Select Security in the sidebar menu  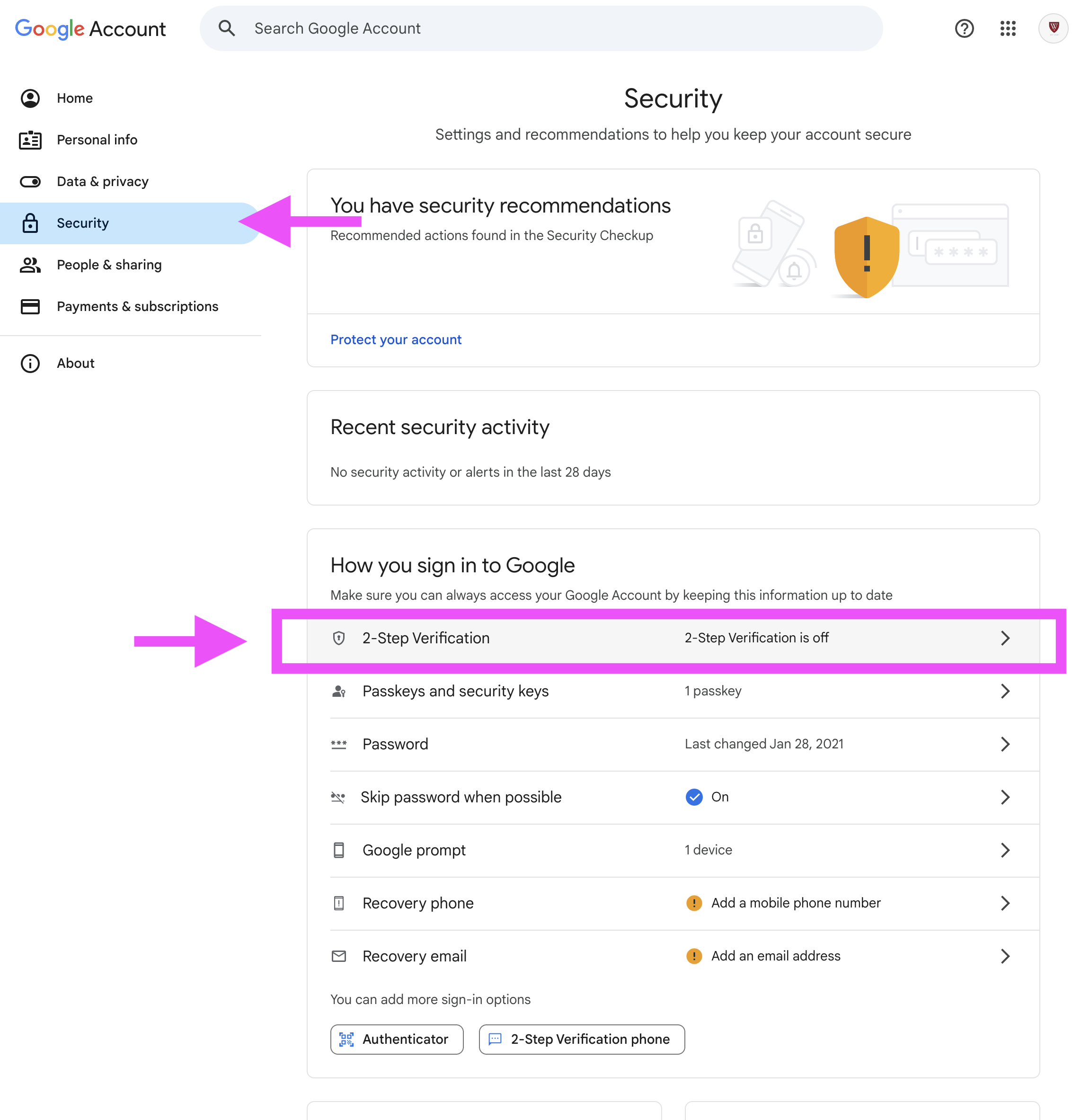click(83, 223)
